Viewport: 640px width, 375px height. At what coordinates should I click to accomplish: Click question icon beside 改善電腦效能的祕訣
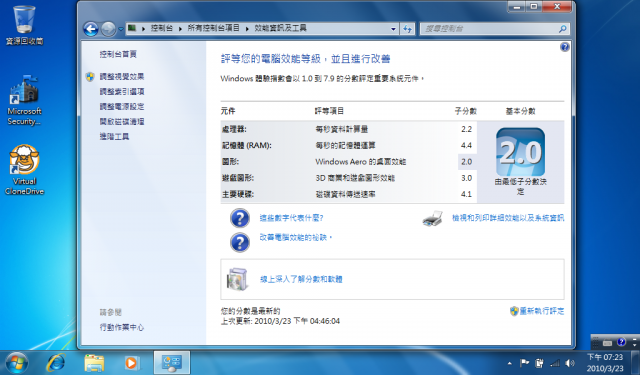[x=240, y=242]
